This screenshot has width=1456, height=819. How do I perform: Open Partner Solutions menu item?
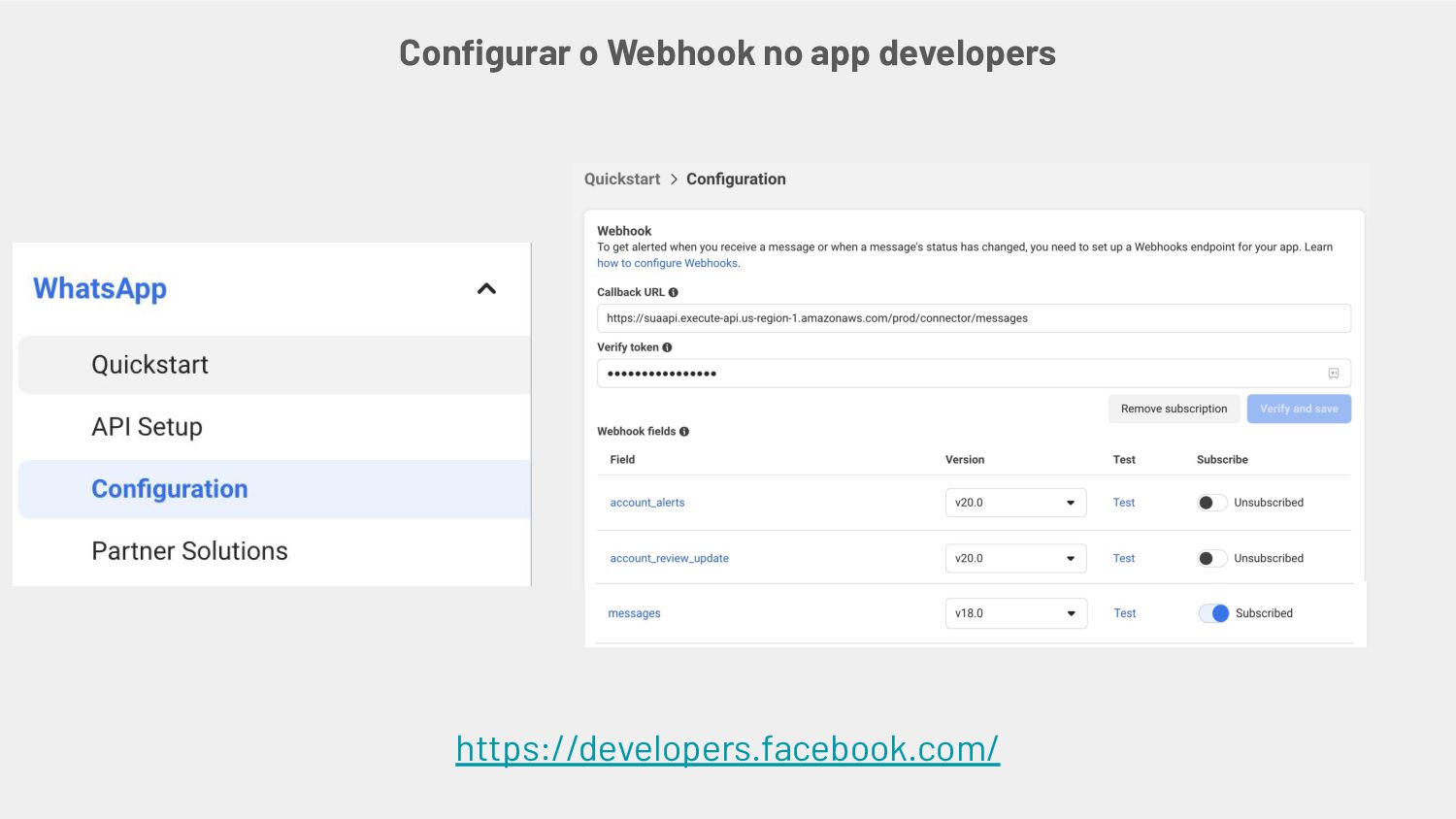[275, 551]
